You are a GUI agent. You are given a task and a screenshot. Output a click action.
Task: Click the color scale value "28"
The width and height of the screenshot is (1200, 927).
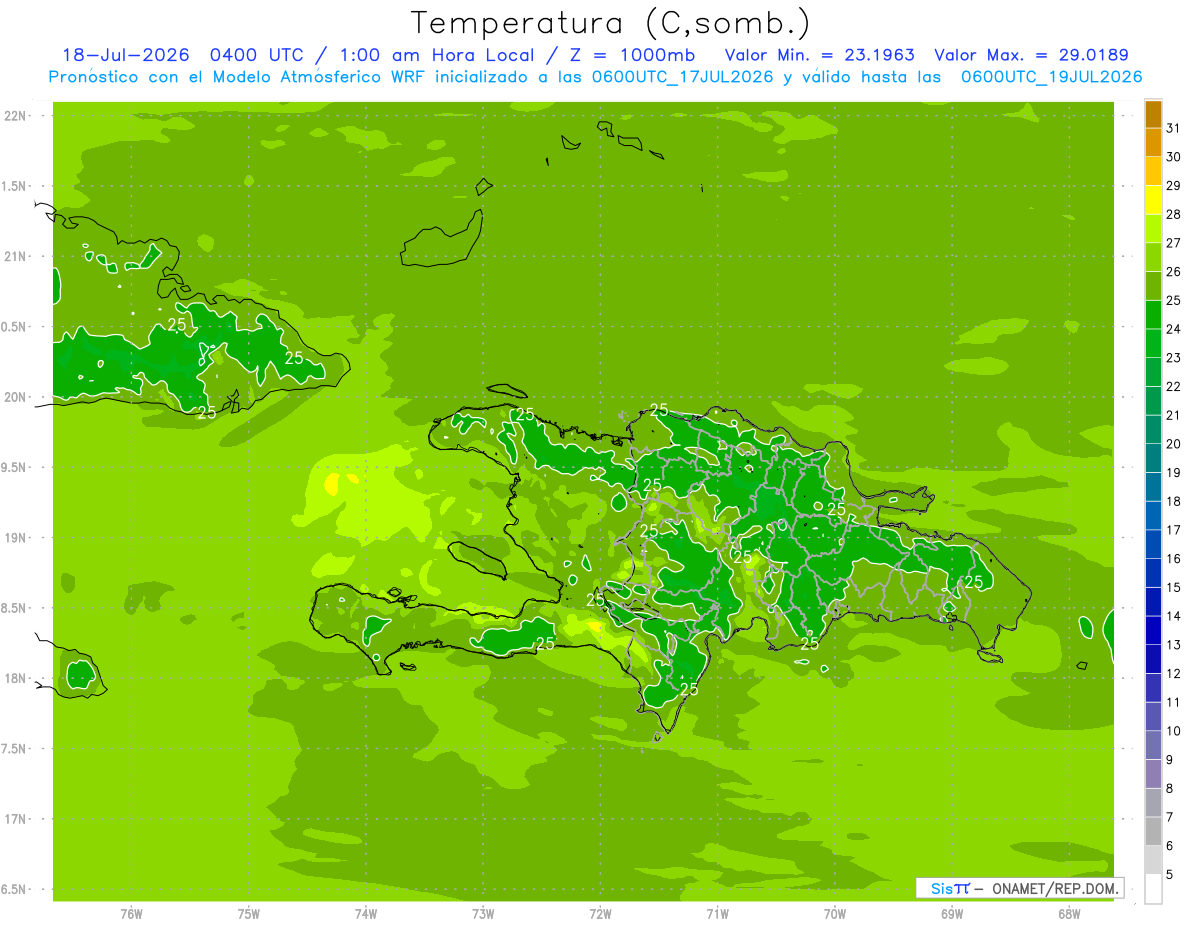click(x=1174, y=214)
